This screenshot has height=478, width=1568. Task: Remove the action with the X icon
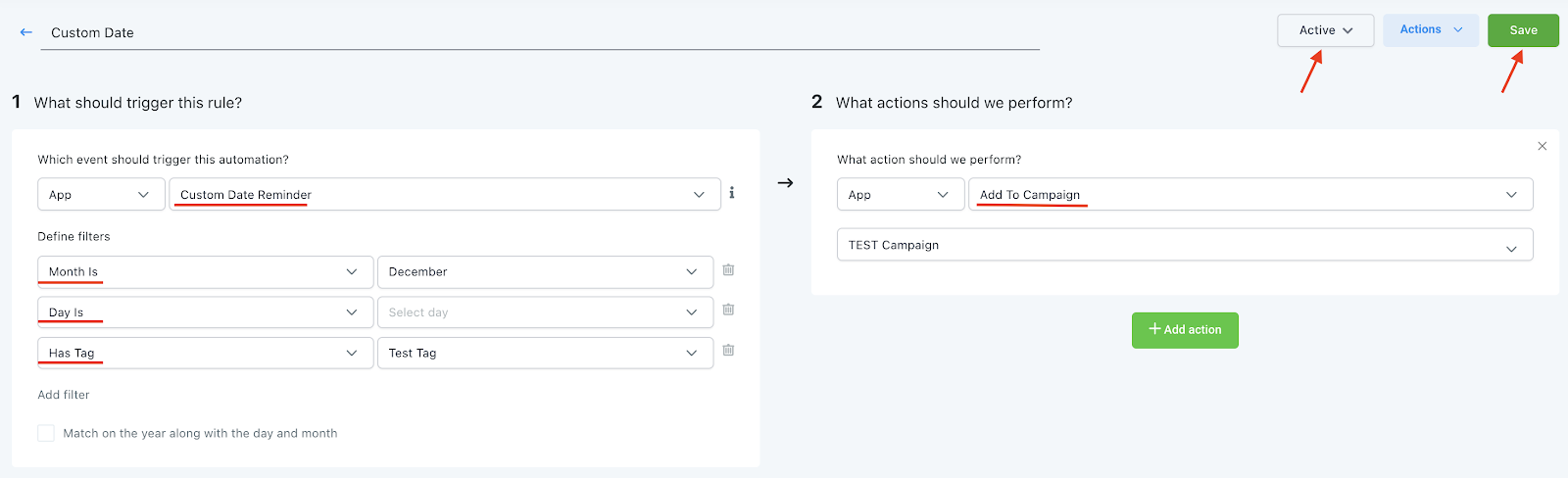click(x=1542, y=146)
